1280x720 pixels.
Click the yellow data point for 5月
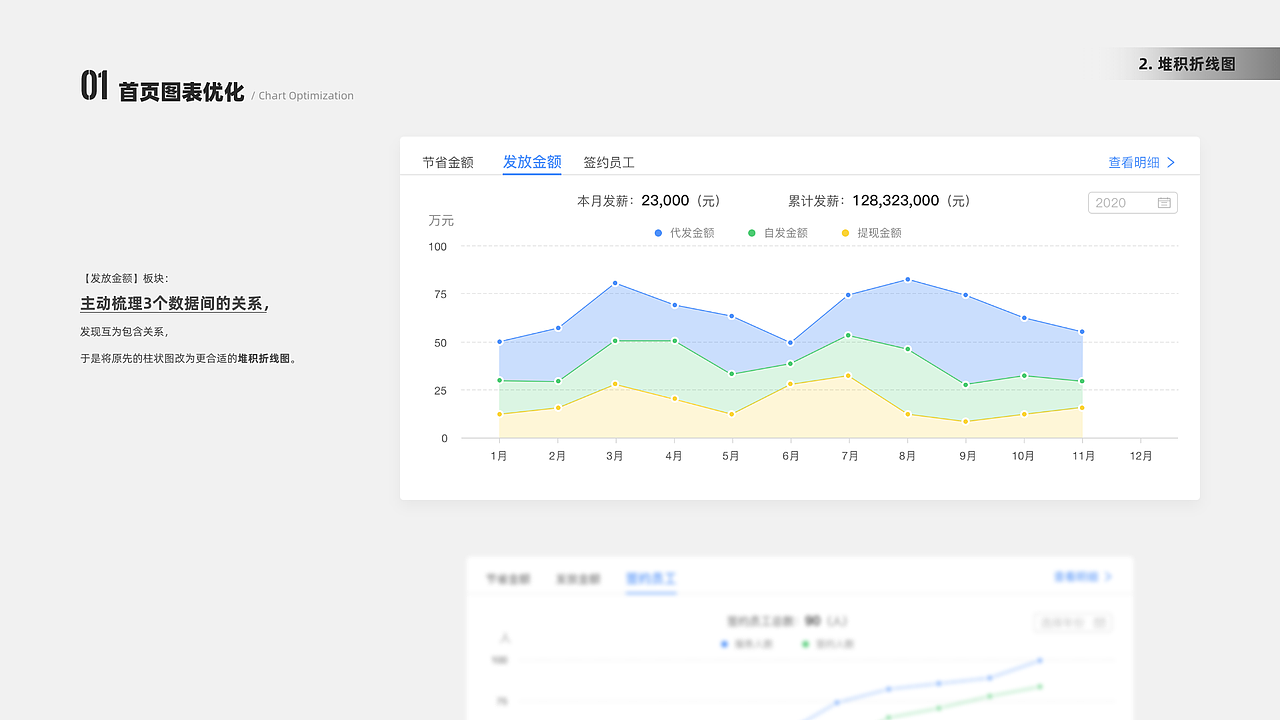(732, 414)
